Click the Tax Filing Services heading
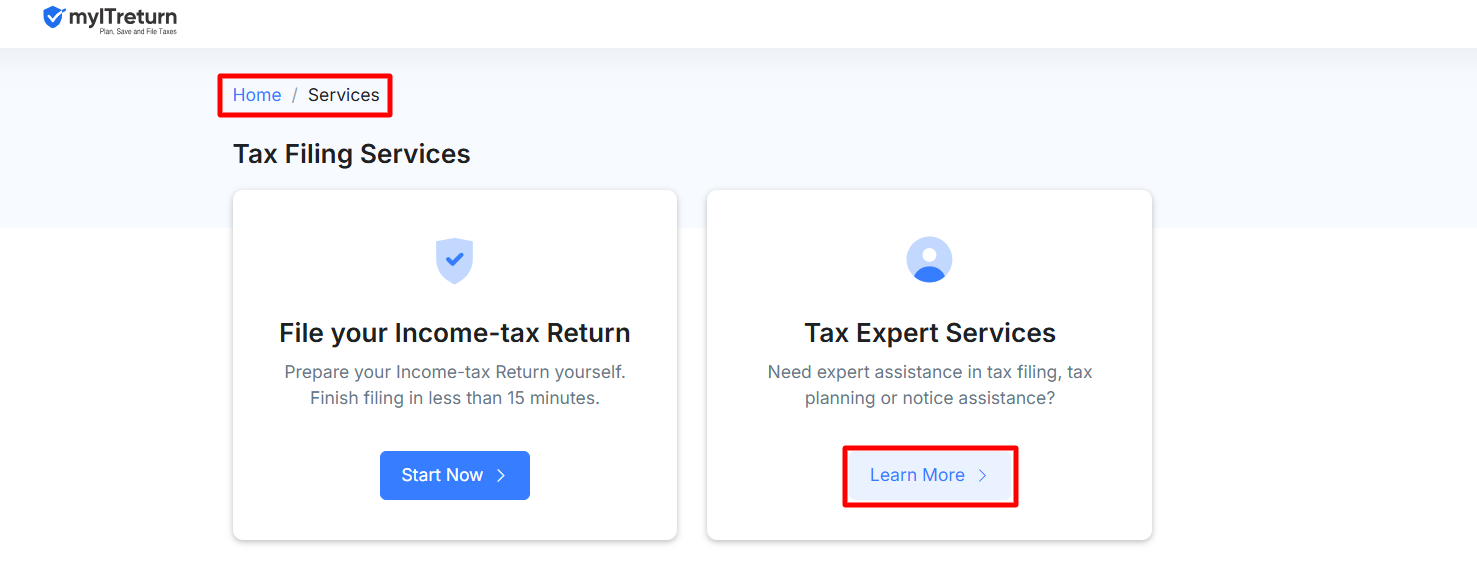This screenshot has height=572, width=1477. pyautogui.click(x=352, y=154)
